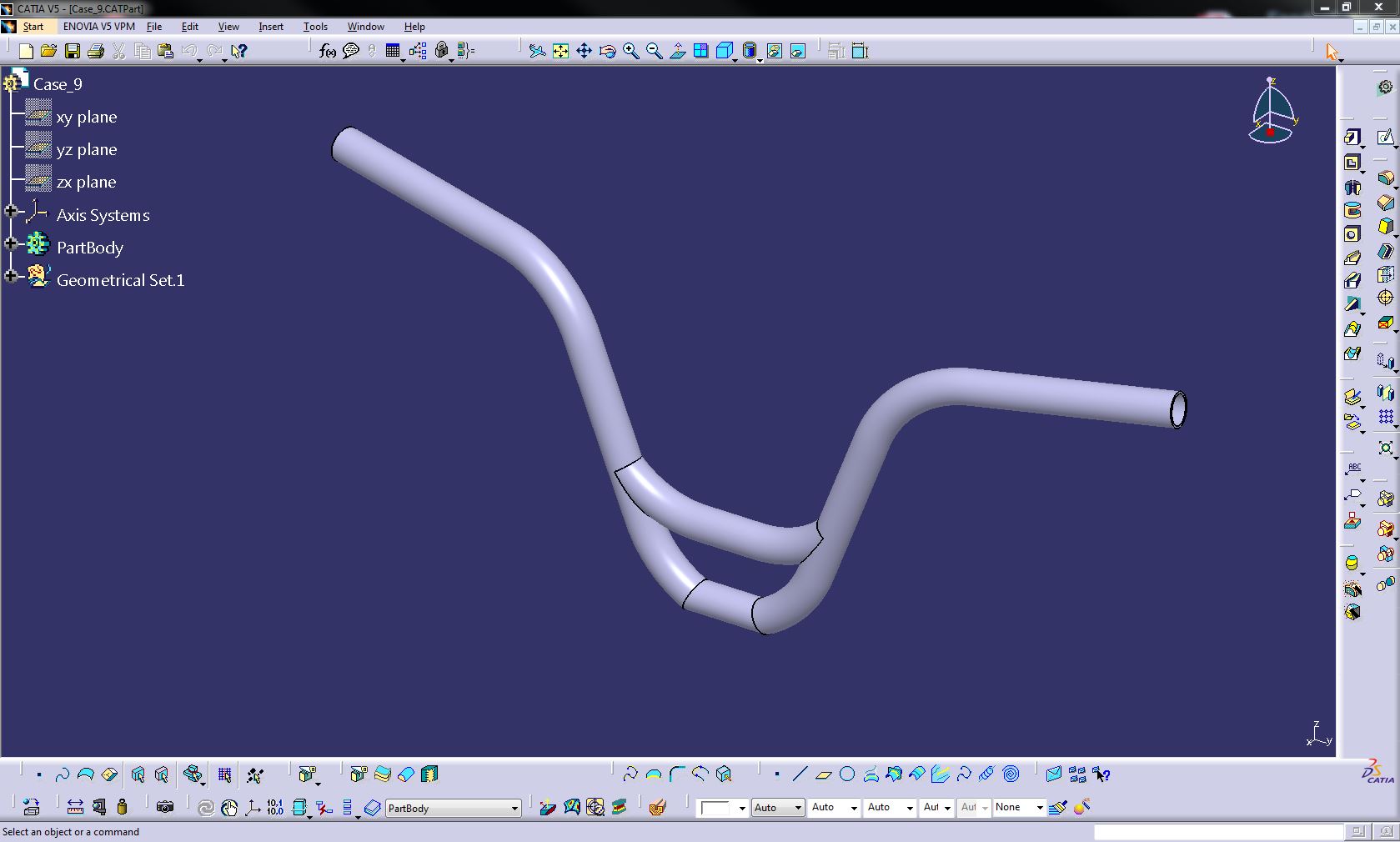Select the Case_9 root node
This screenshot has height=842, width=1400.
[x=58, y=84]
